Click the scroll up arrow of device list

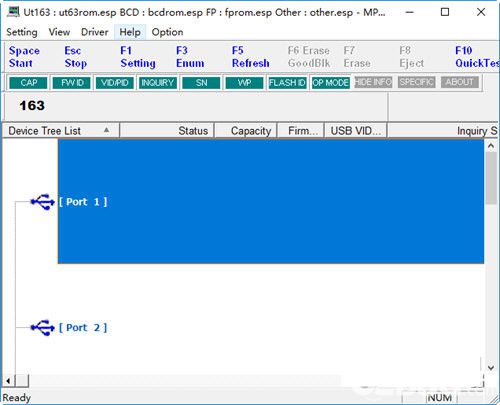pos(491,146)
